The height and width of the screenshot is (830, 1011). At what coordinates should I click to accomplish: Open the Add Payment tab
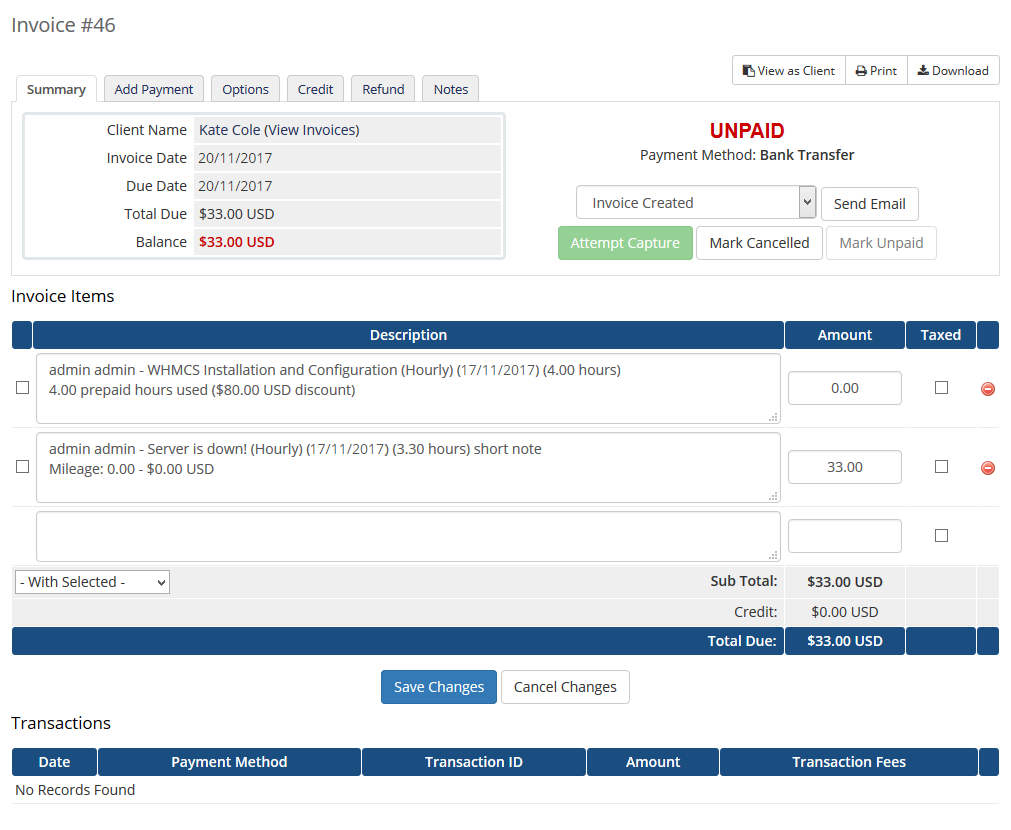click(x=153, y=89)
